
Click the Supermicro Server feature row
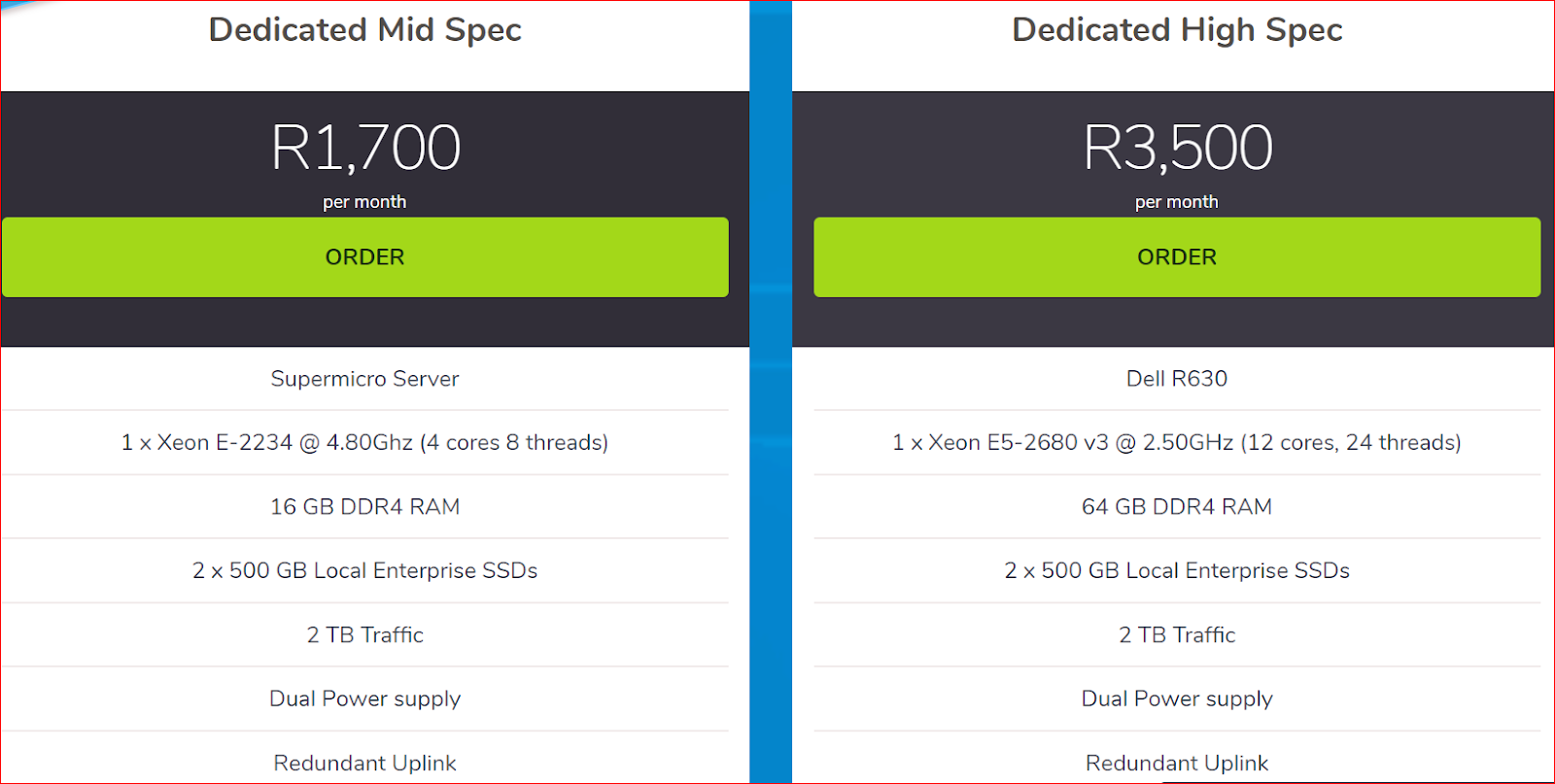click(364, 379)
